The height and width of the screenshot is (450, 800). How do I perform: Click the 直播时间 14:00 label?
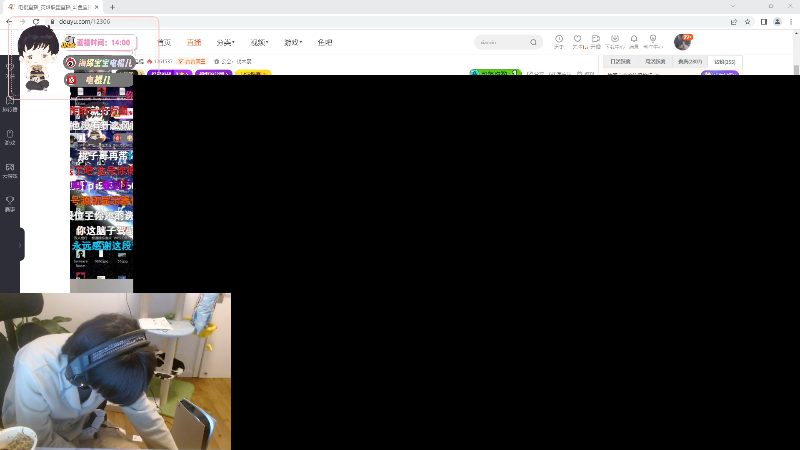pos(104,42)
